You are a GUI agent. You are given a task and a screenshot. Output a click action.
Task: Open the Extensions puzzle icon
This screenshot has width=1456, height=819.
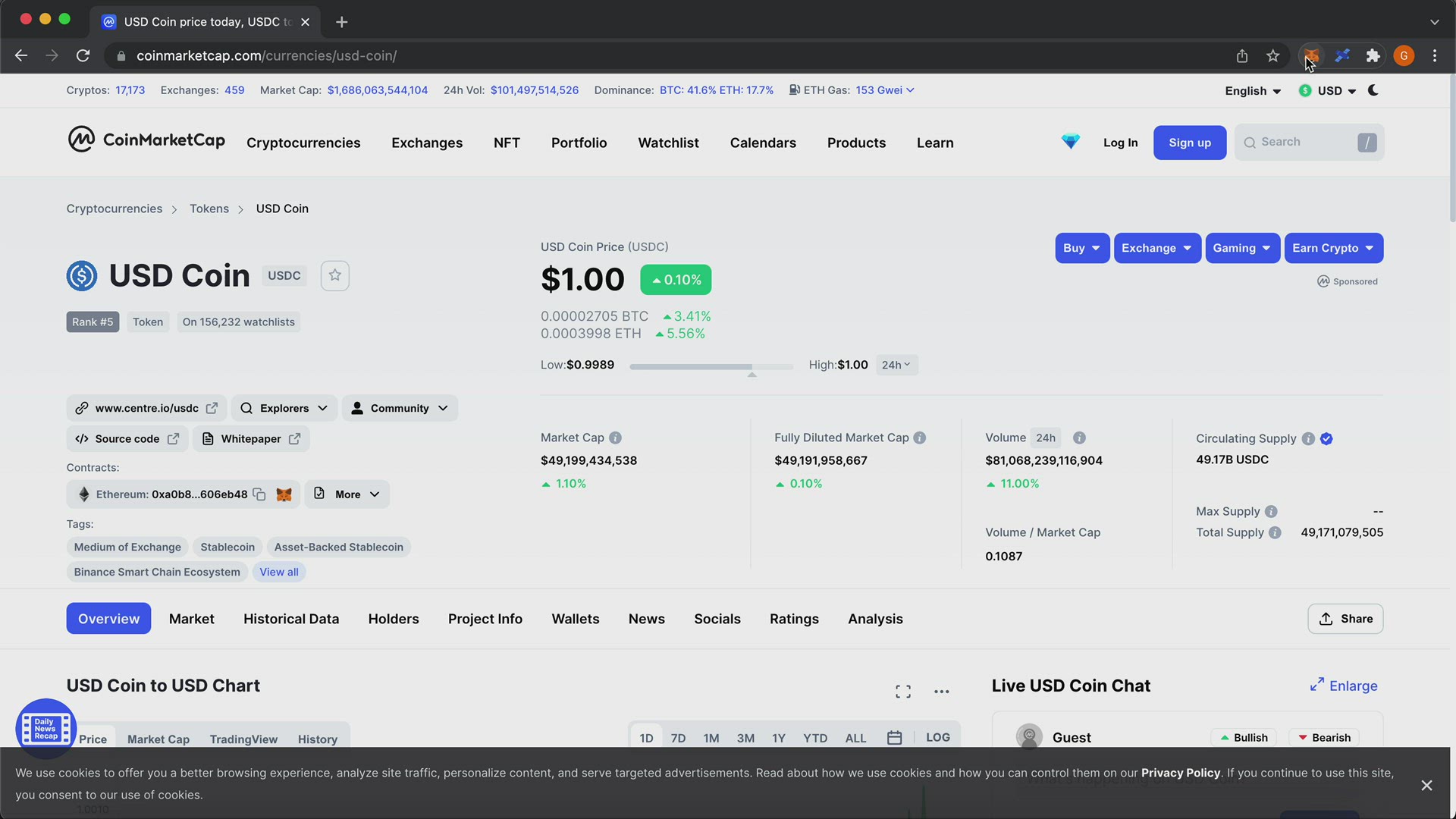tap(1373, 55)
